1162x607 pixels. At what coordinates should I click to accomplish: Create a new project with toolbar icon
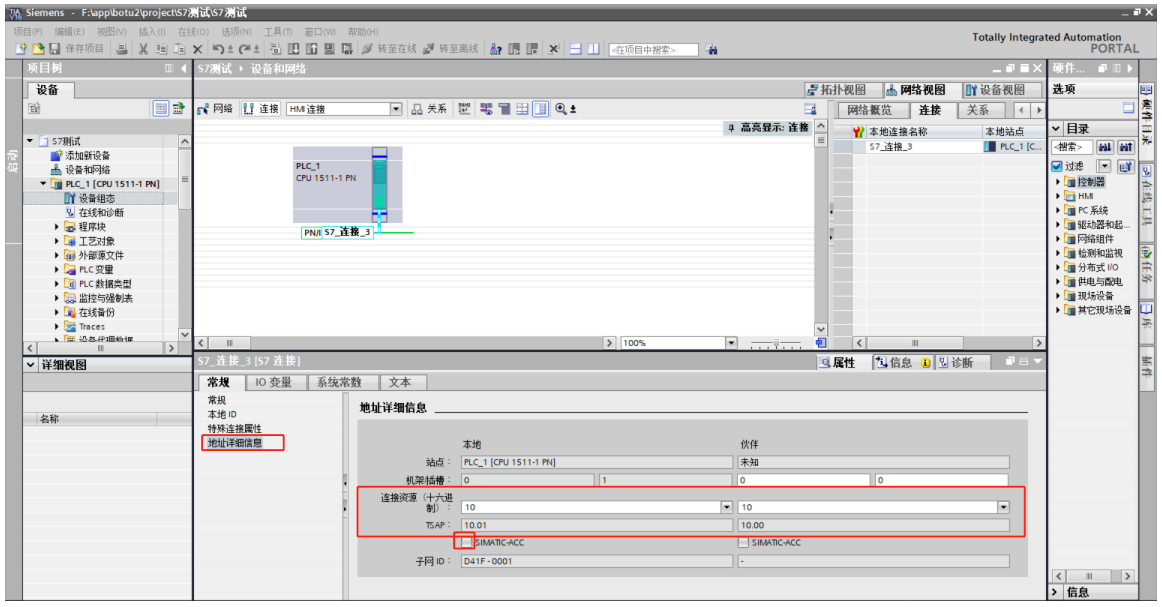click(x=21, y=49)
